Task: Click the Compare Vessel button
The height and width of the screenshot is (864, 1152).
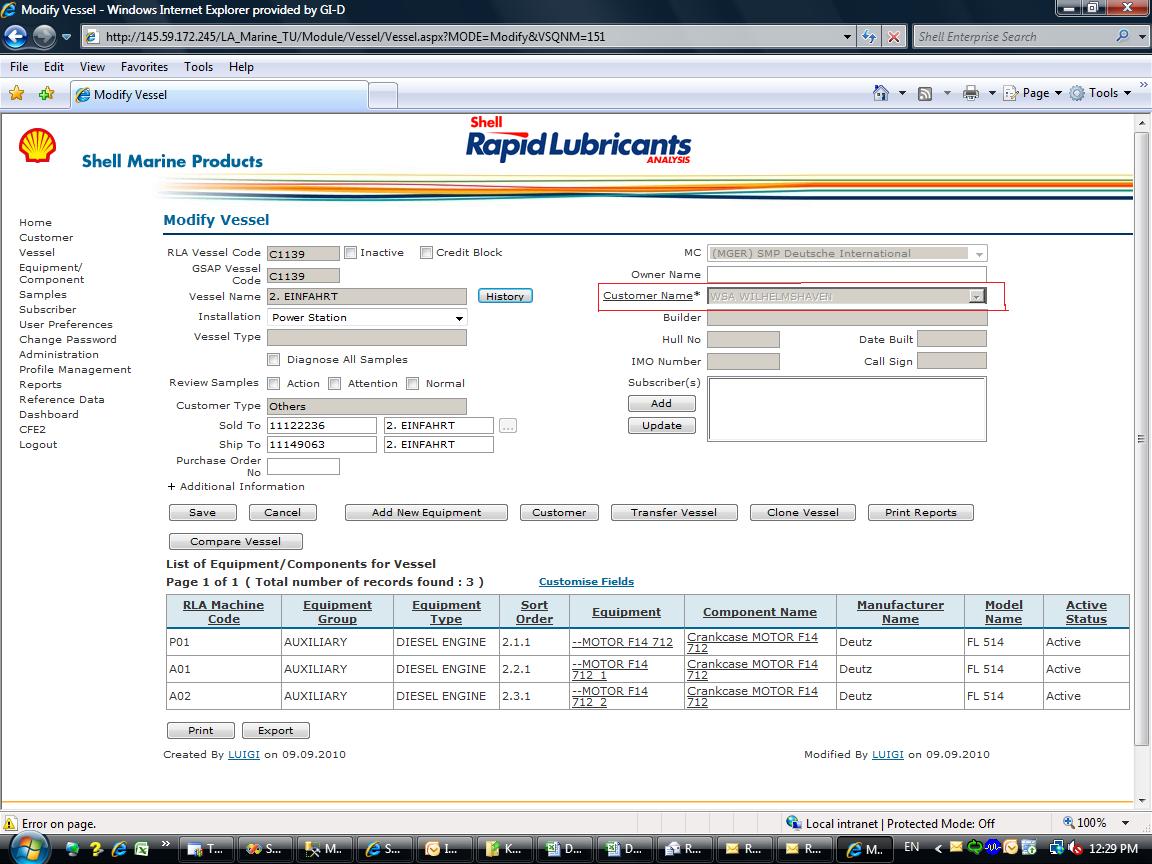Action: pos(236,541)
